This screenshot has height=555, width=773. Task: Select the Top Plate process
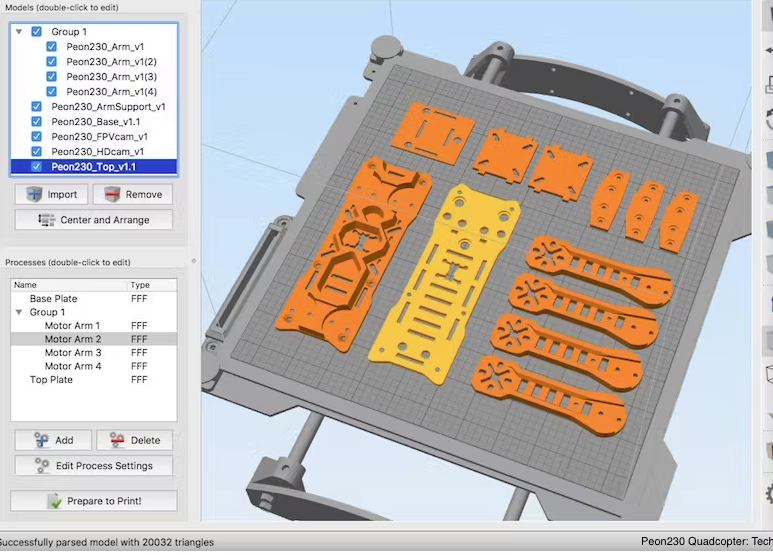pos(51,380)
